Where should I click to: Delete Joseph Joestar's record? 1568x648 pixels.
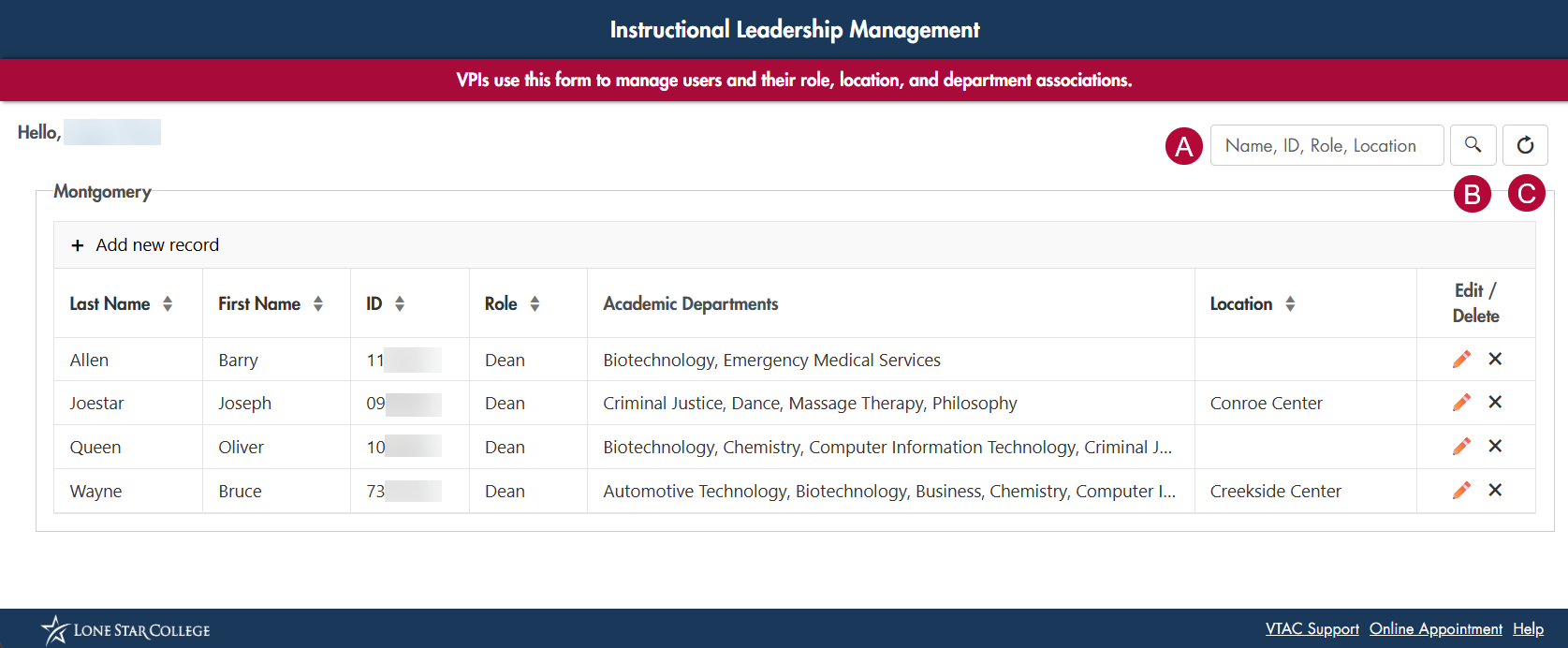pyautogui.click(x=1495, y=403)
